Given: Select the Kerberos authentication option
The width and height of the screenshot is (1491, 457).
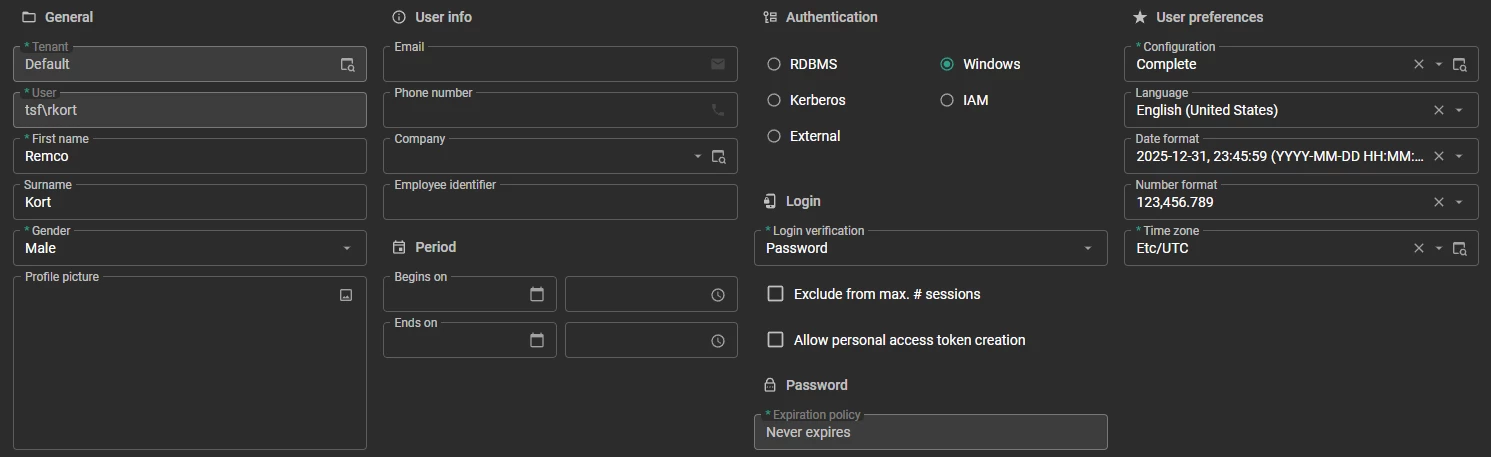Looking at the screenshot, I should (774, 100).
